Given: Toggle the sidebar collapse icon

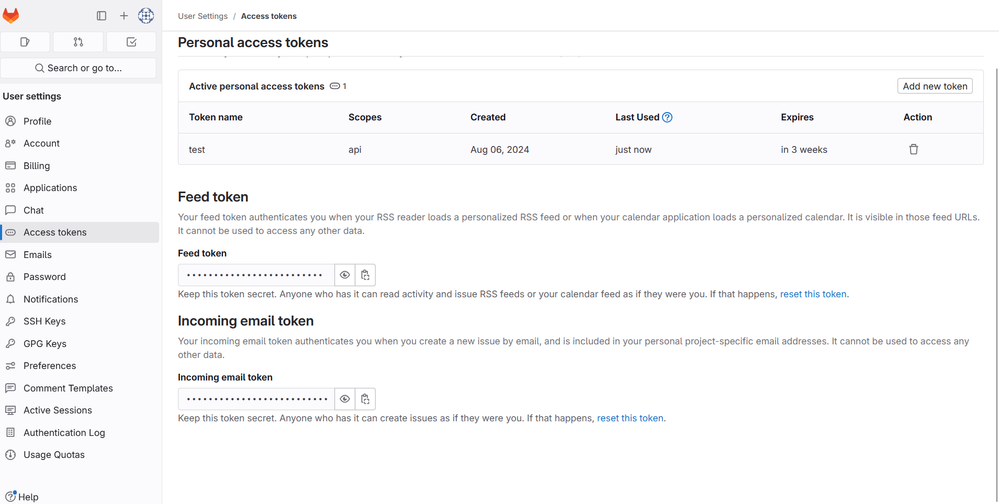Looking at the screenshot, I should 101,16.
